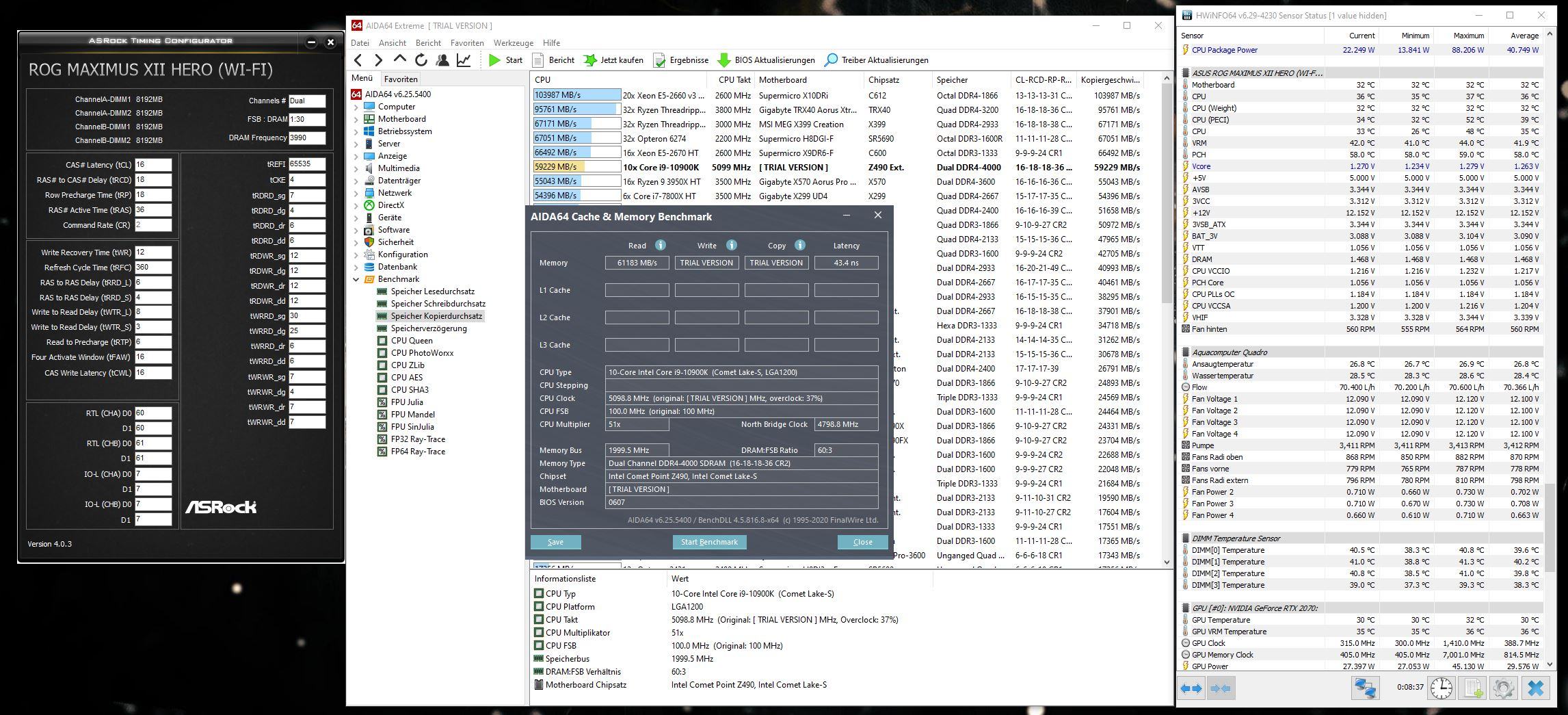1568x715 pixels.
Task: Click Close in benchmark dialog
Action: 862,542
